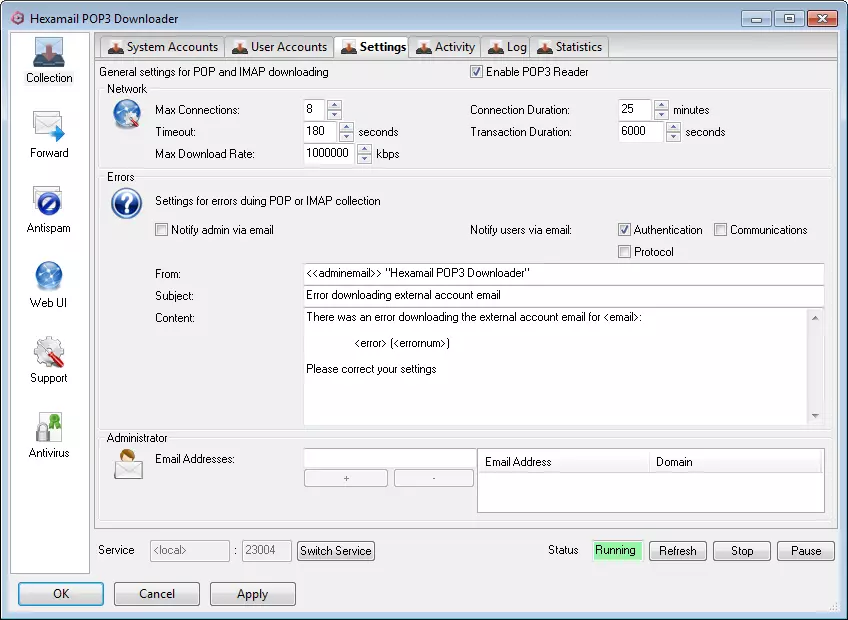The height and width of the screenshot is (620, 848).
Task: Increase Connection Duration minutes spinner
Action: click(x=660, y=105)
